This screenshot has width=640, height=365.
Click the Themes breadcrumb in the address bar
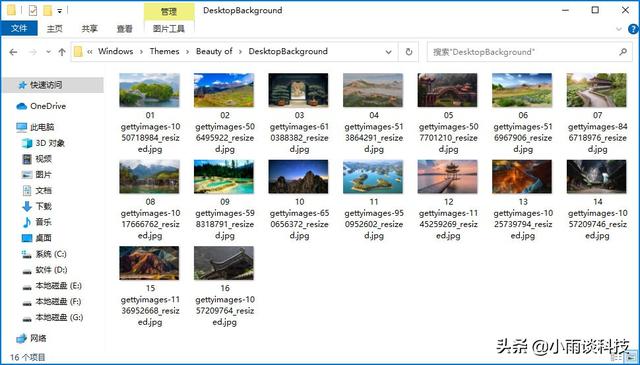164,51
